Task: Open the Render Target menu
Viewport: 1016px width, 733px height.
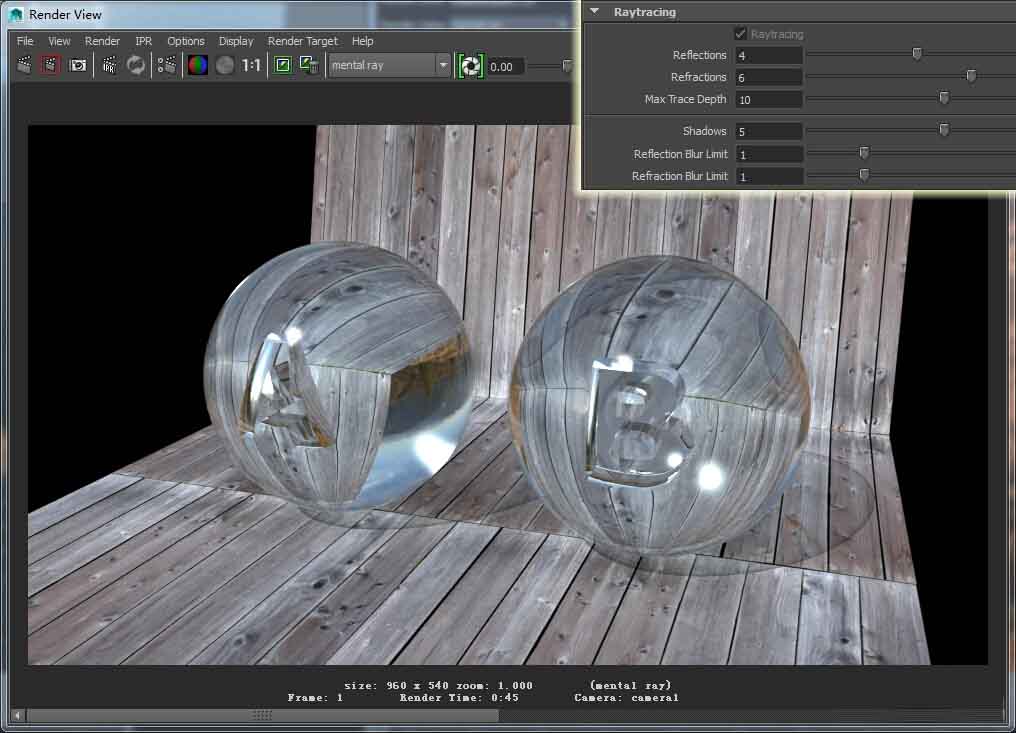Action: point(303,41)
